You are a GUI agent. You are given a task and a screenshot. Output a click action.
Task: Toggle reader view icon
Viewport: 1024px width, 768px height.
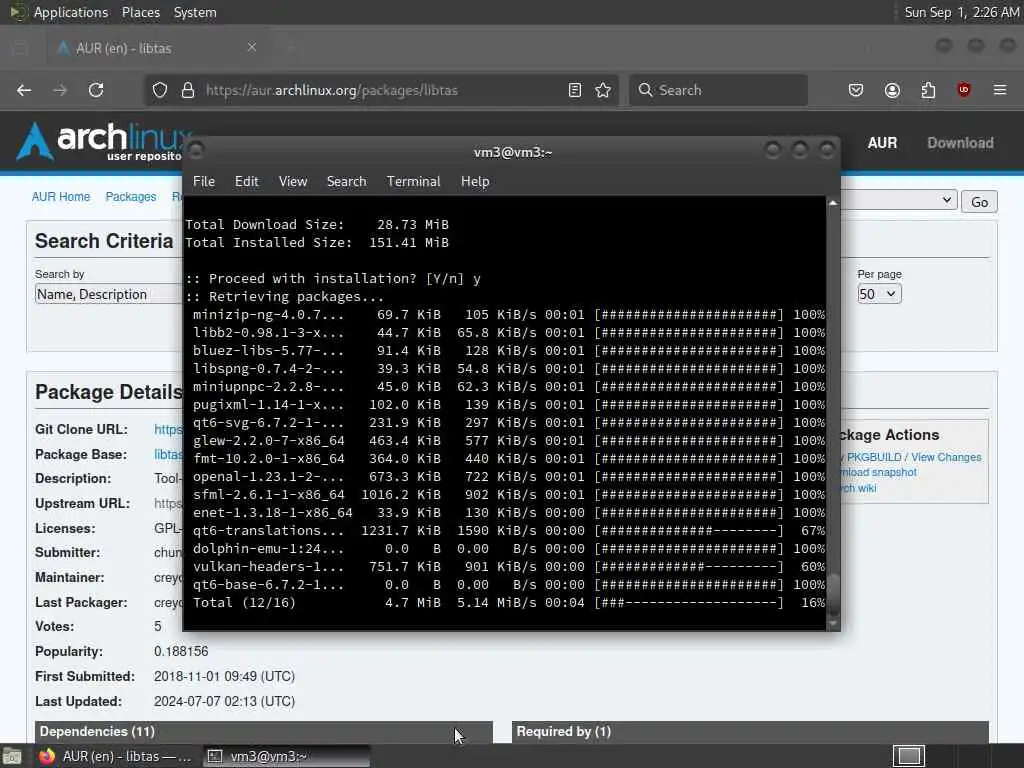575,90
